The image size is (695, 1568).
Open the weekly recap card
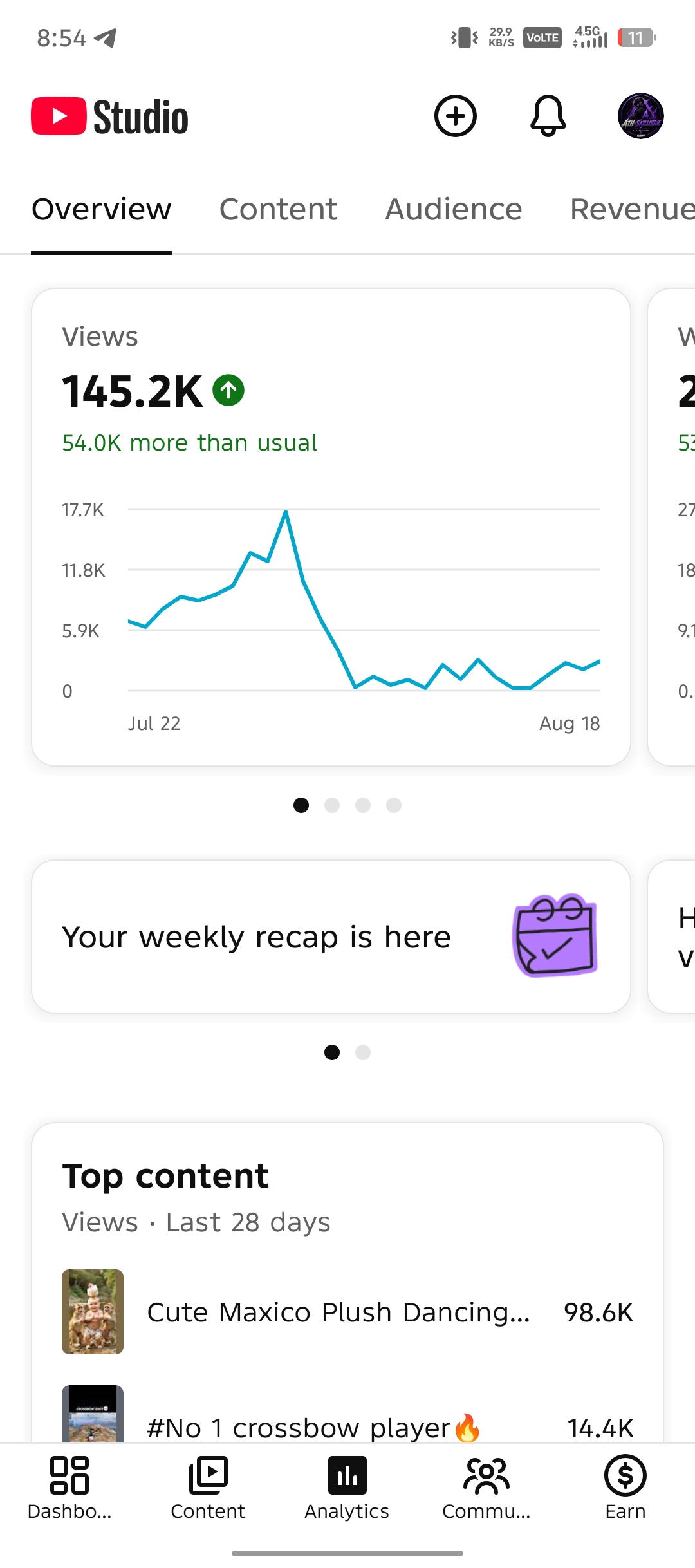tap(331, 937)
